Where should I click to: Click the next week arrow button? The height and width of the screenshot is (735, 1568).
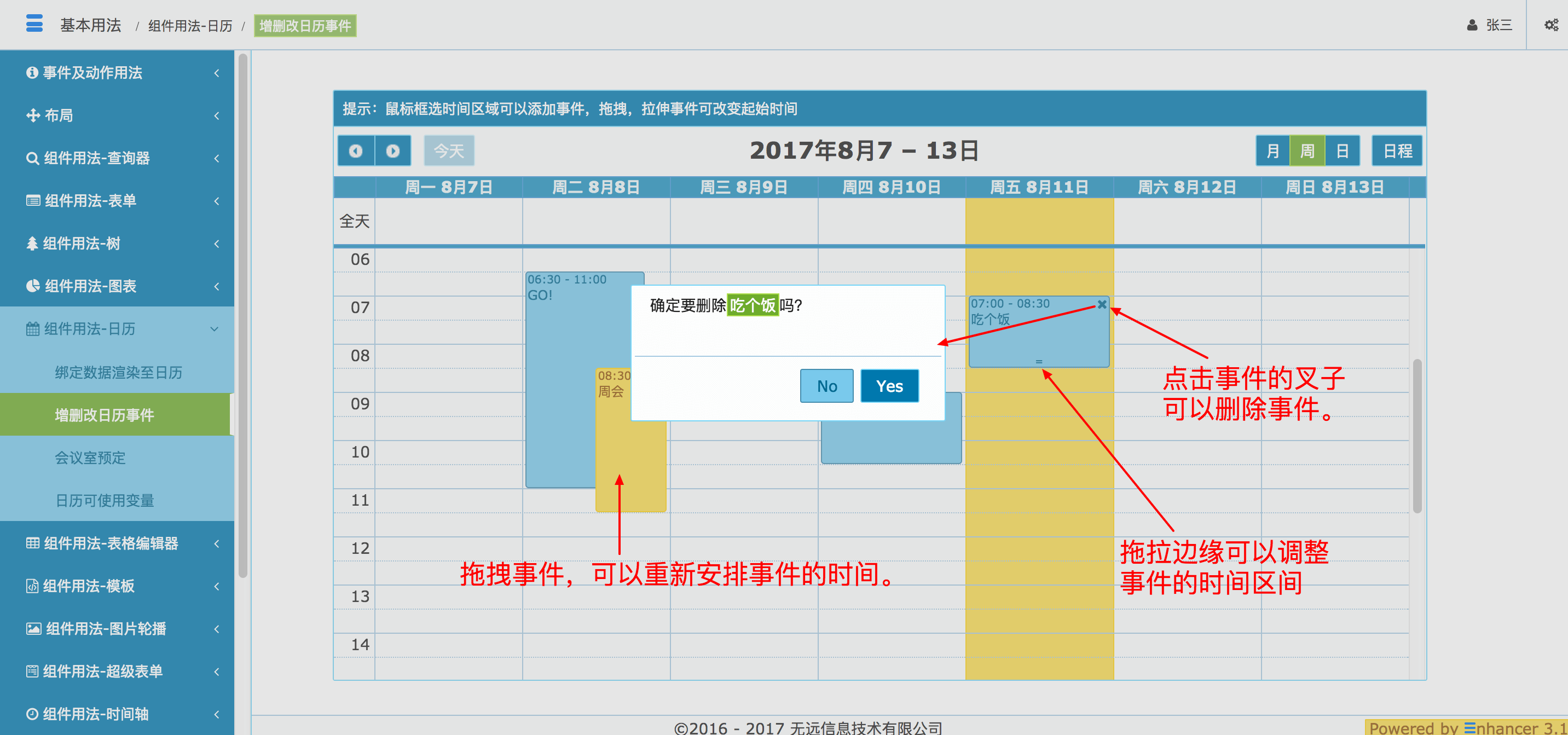point(392,151)
